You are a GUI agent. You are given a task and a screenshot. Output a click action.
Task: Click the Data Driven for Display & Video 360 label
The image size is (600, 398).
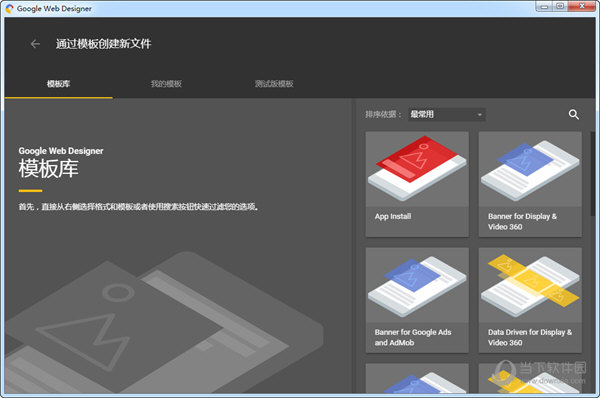point(530,338)
